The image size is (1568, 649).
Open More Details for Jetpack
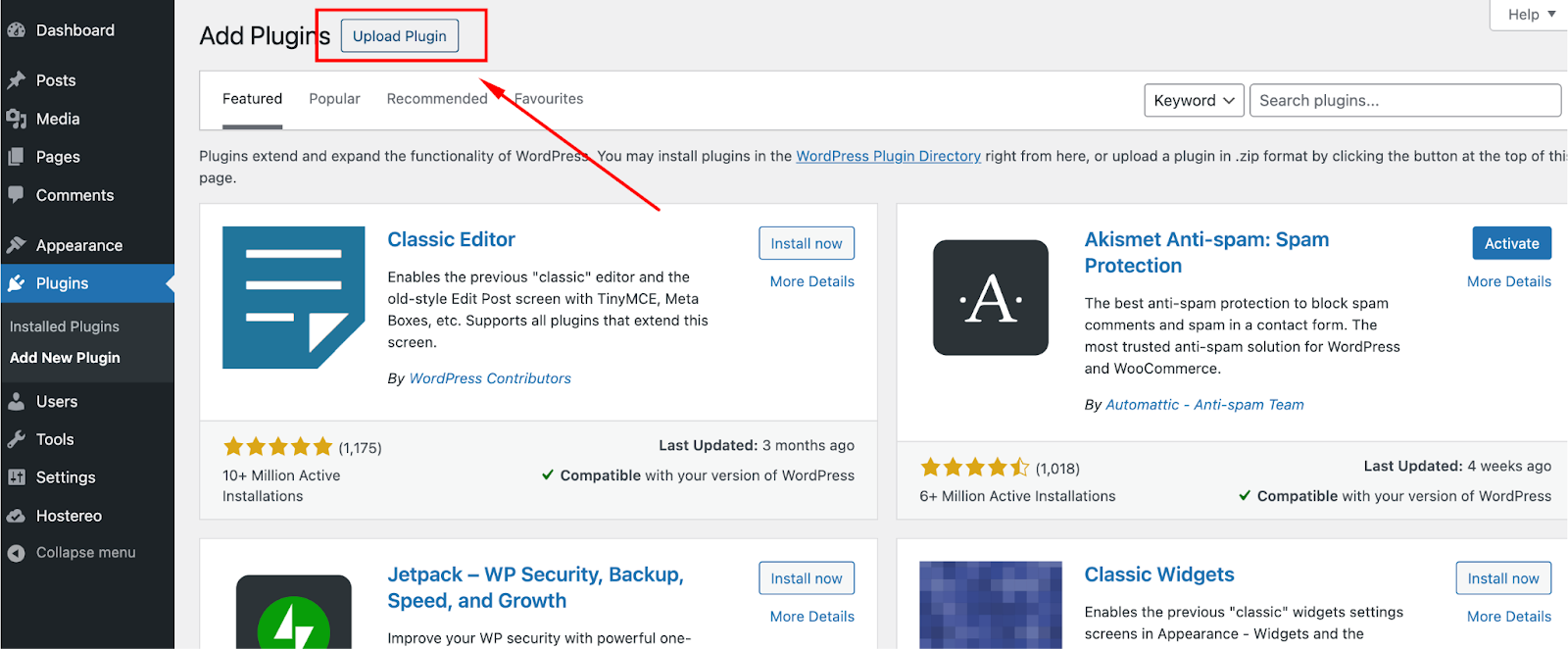(812, 617)
